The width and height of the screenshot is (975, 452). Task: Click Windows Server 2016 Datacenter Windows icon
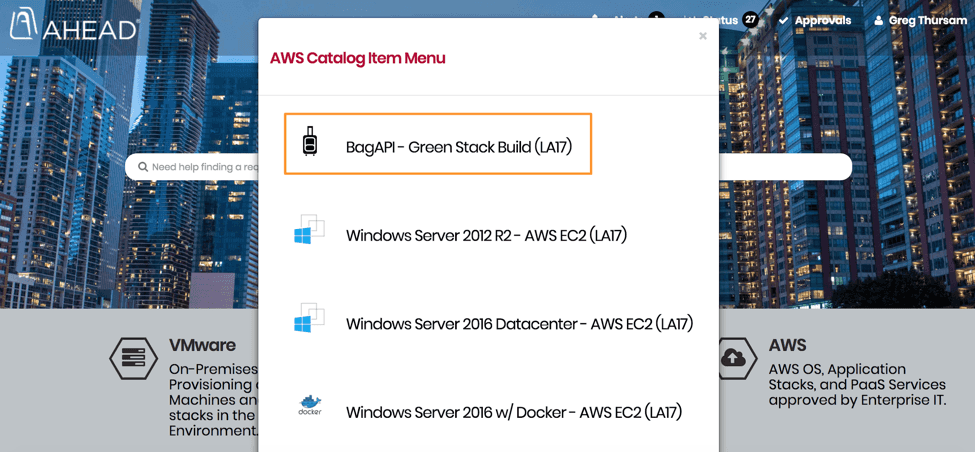click(x=309, y=318)
